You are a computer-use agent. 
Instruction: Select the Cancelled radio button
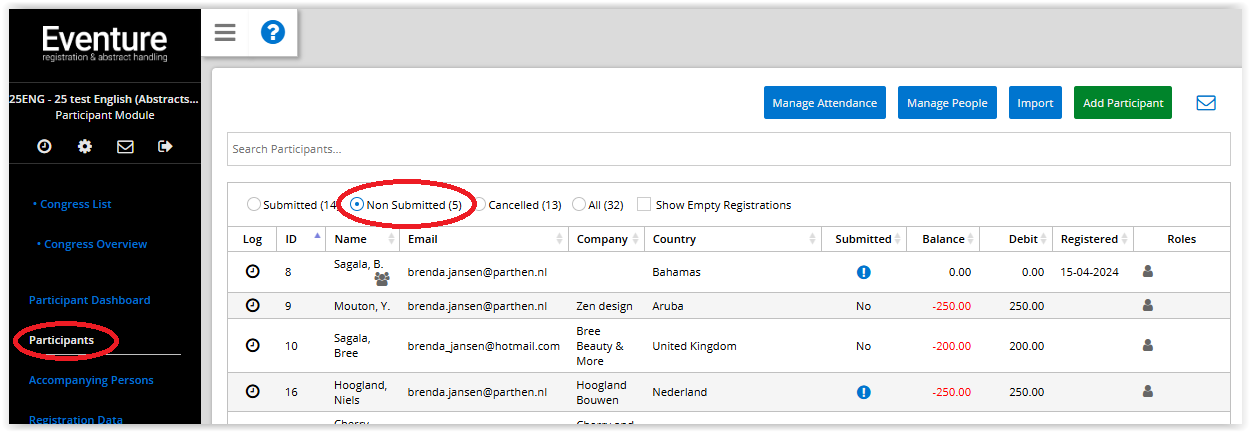[x=479, y=205]
